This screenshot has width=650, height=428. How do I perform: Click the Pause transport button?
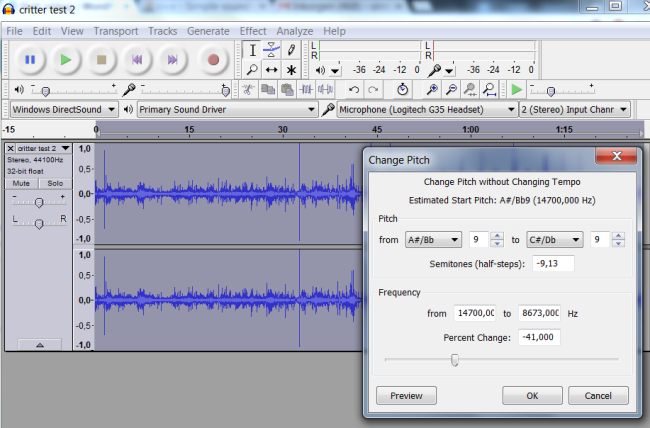pyautogui.click(x=29, y=60)
